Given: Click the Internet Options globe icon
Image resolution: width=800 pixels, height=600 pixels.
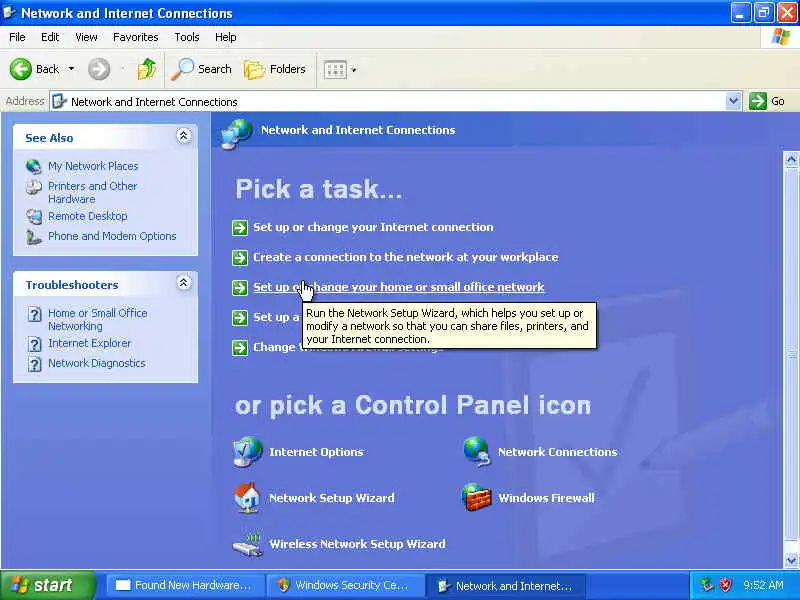Looking at the screenshot, I should click(247, 452).
